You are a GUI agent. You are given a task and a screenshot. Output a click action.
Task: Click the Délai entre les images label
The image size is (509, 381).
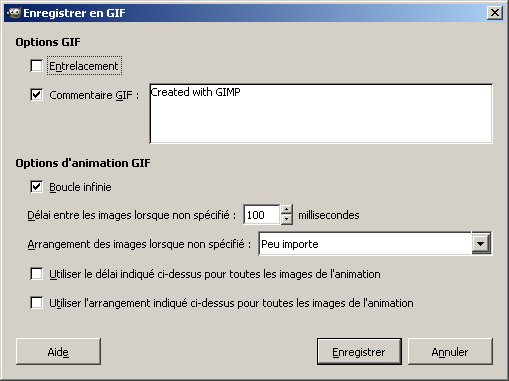pyautogui.click(x=132, y=215)
